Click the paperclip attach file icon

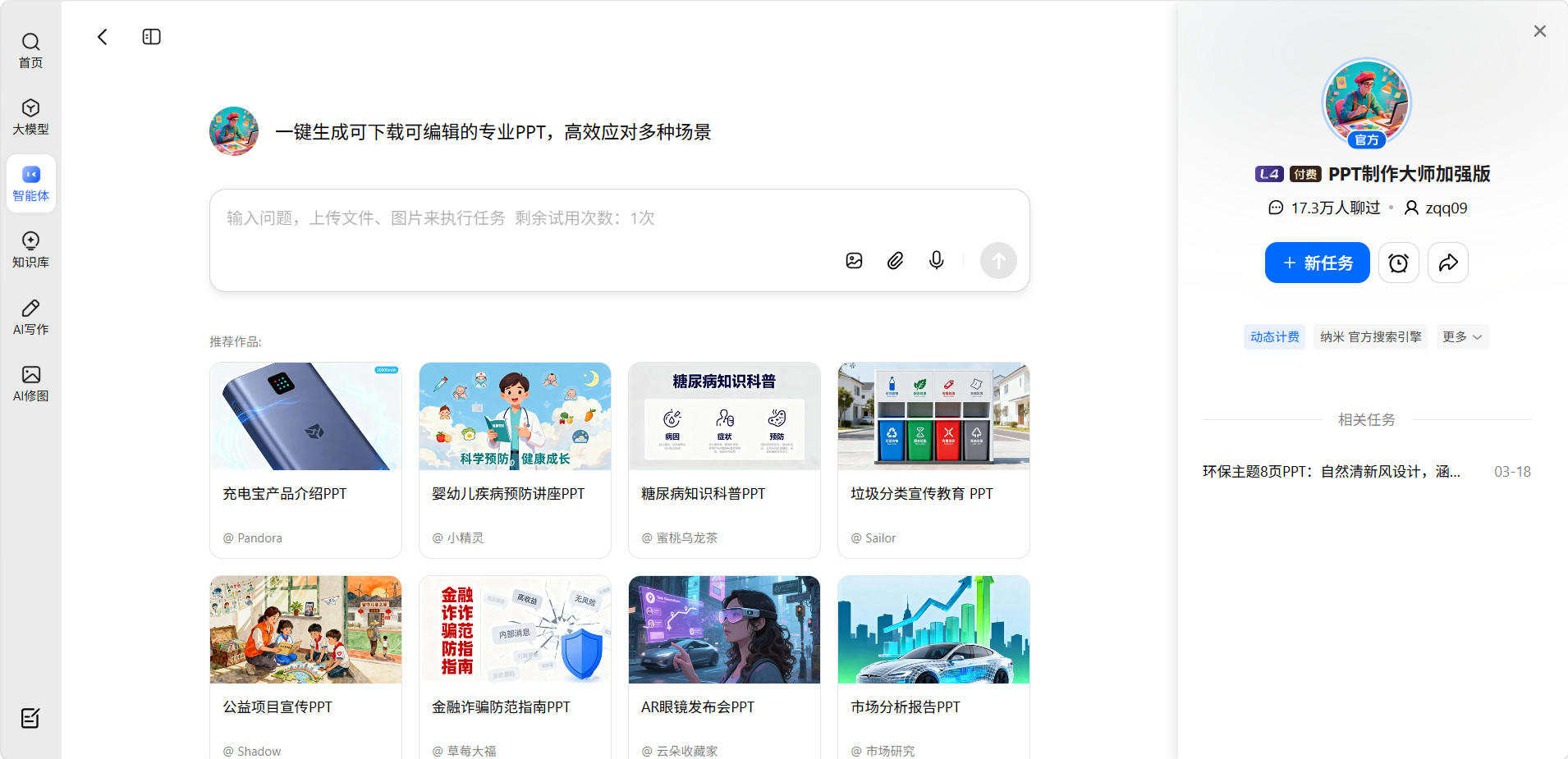[x=895, y=261]
